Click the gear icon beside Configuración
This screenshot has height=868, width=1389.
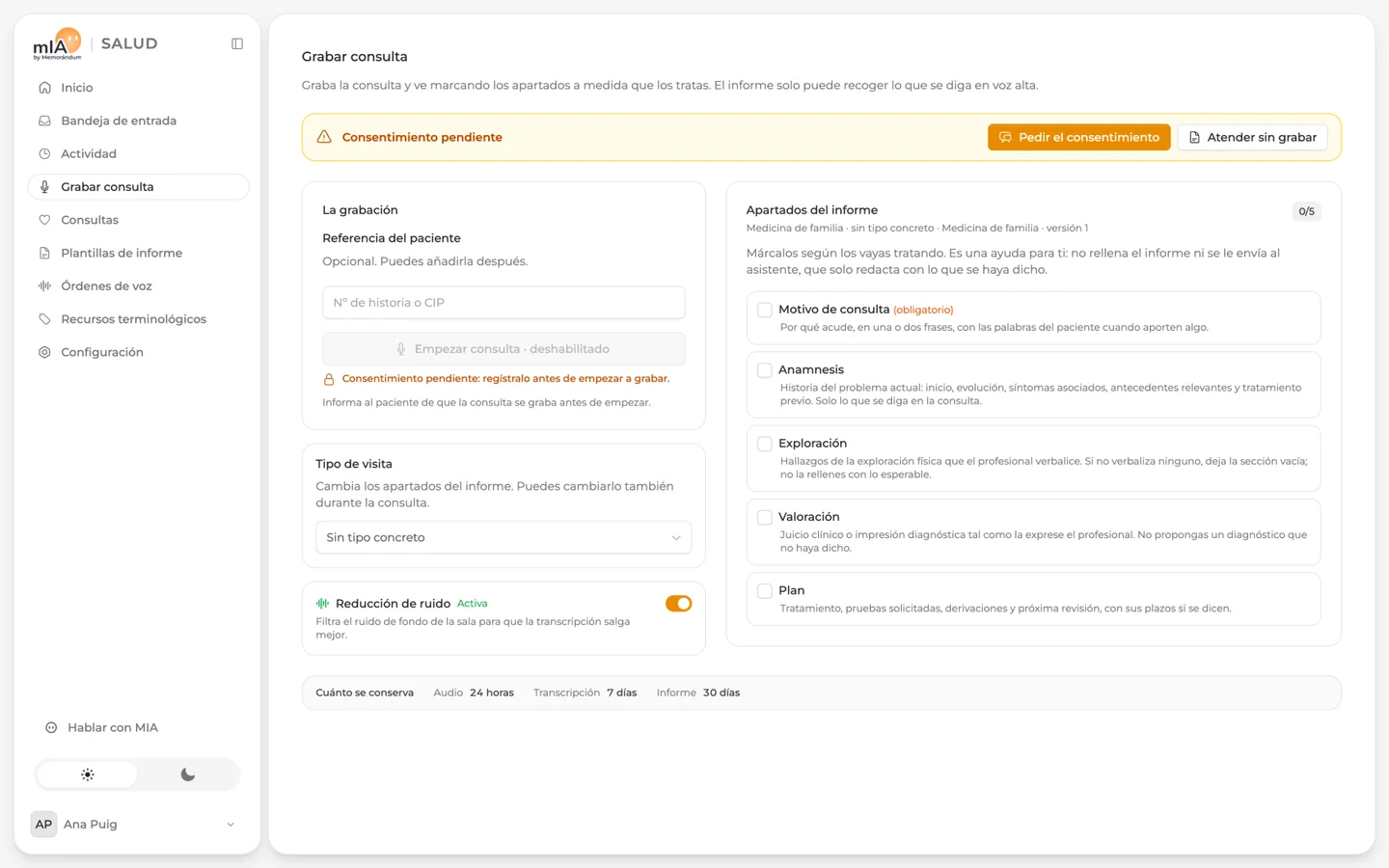tap(44, 352)
